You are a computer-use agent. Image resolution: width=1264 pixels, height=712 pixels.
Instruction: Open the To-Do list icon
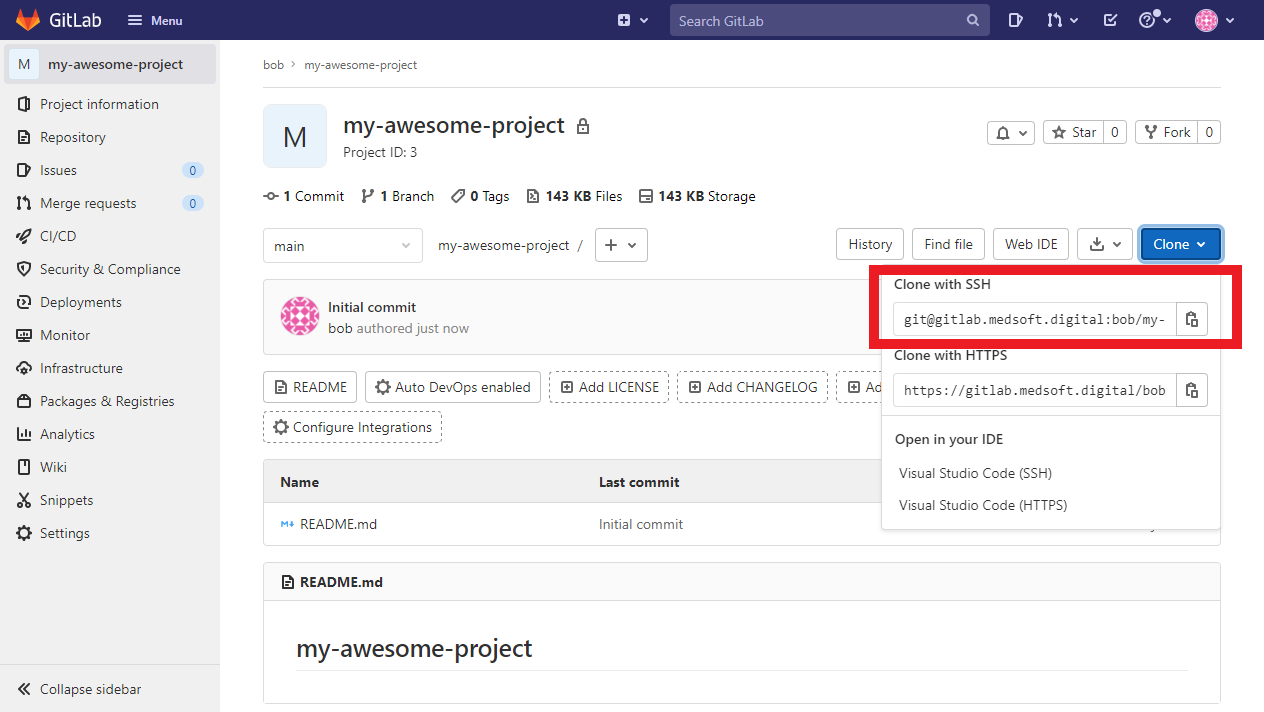1110,20
